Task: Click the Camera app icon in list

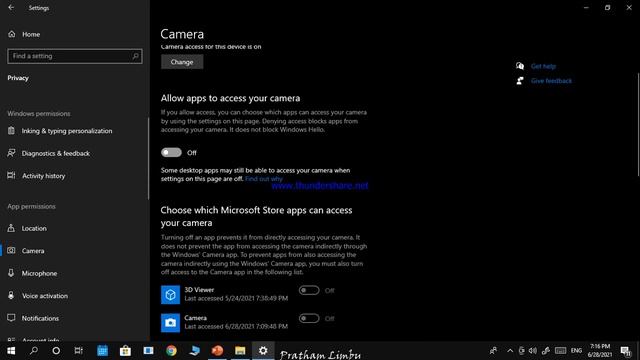Action: coord(170,323)
